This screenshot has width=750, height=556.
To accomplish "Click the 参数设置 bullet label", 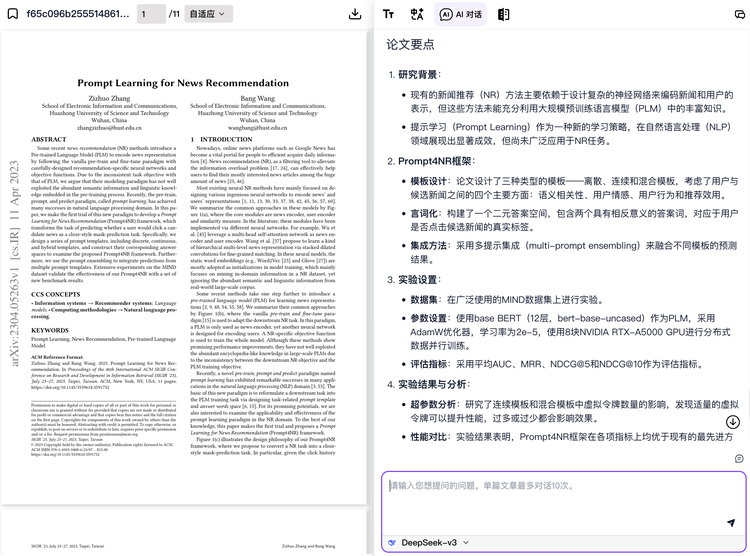I will [x=429, y=319].
